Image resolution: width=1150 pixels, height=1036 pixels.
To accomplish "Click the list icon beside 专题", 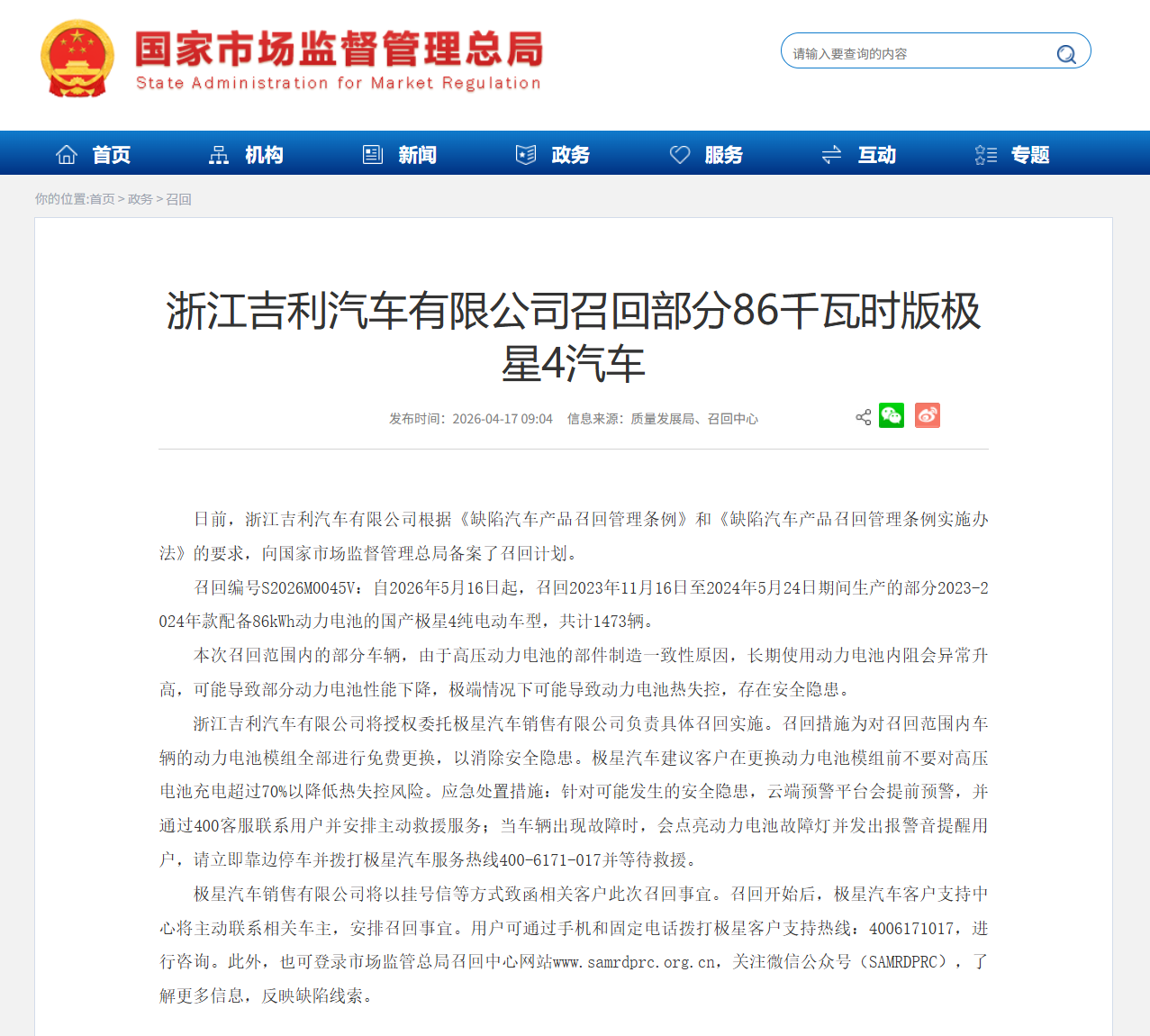I will coord(986,155).
